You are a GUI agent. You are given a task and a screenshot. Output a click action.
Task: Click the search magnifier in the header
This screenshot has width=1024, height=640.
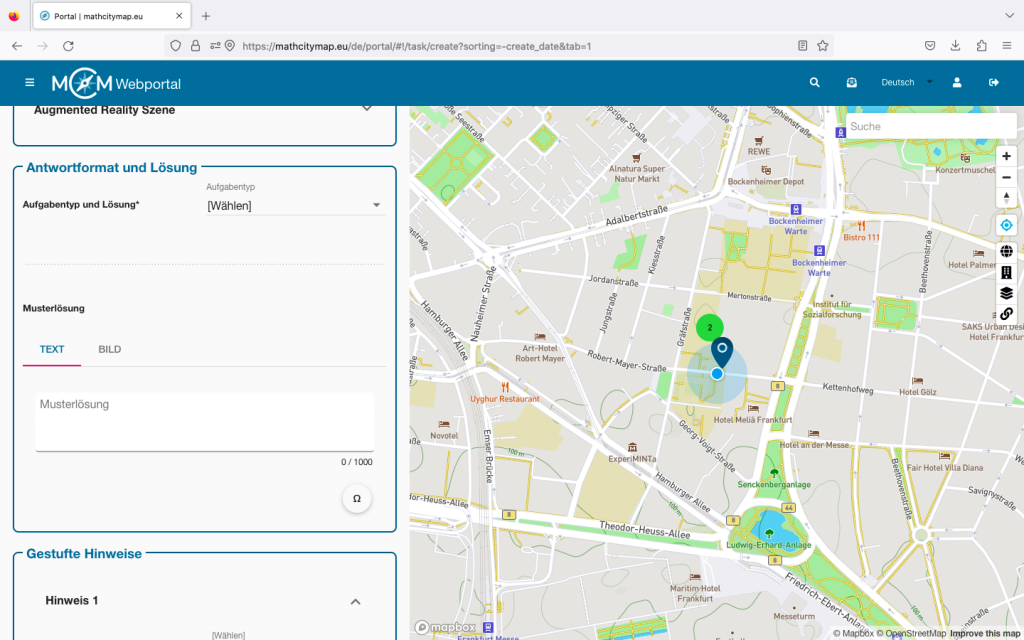[815, 83]
